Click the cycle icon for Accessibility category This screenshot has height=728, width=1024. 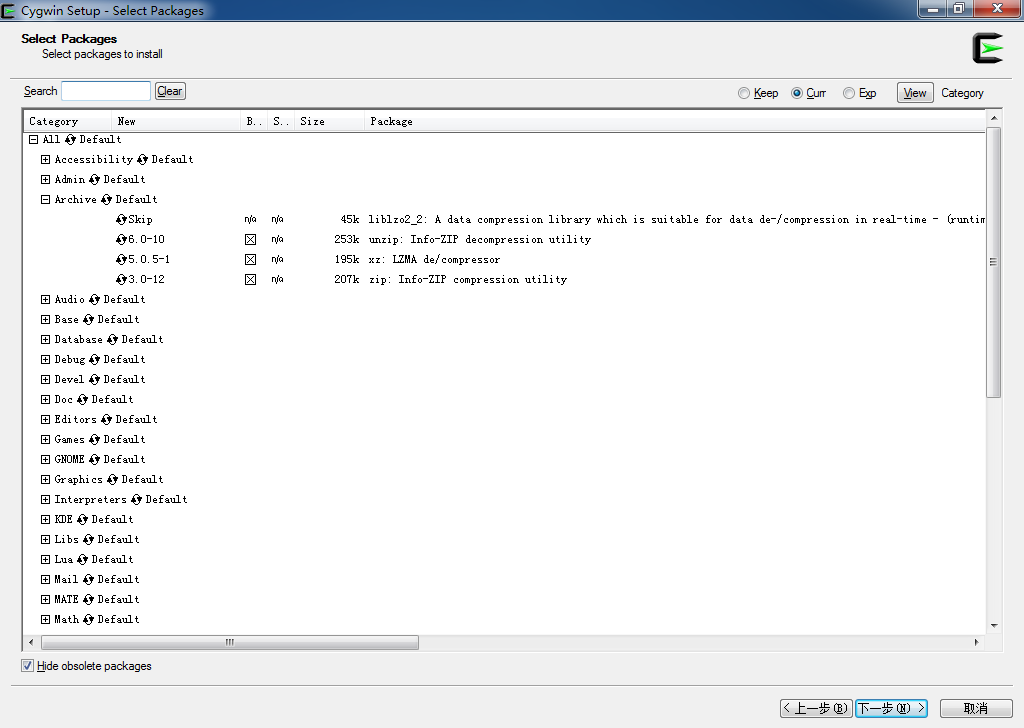point(142,159)
